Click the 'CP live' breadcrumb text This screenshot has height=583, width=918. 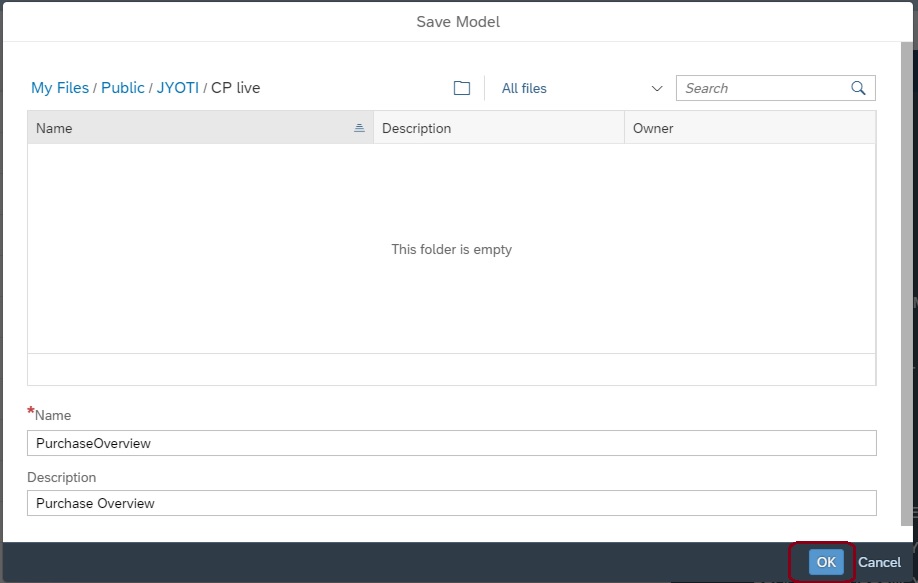[235, 88]
